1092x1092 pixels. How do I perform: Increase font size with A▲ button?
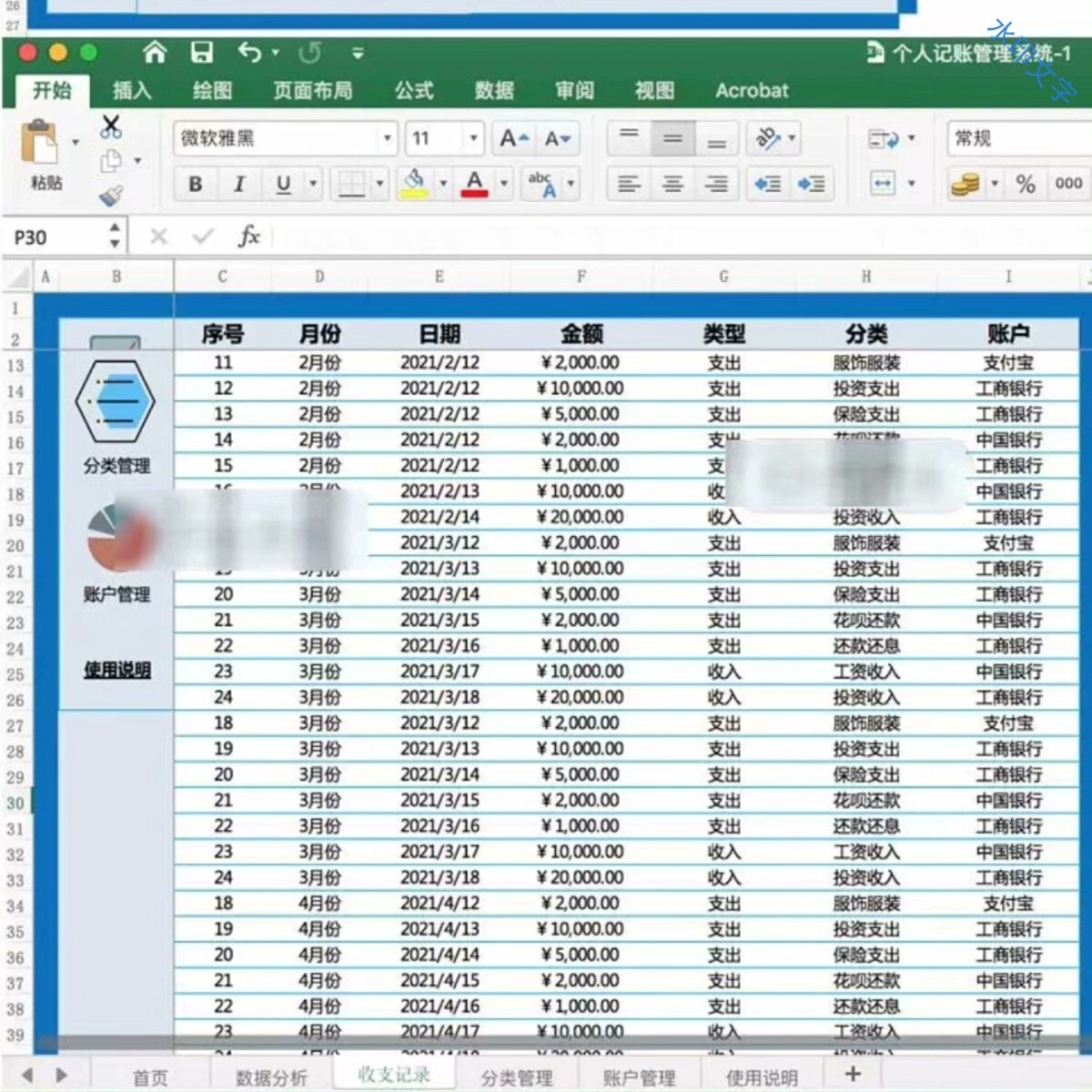click(x=514, y=138)
